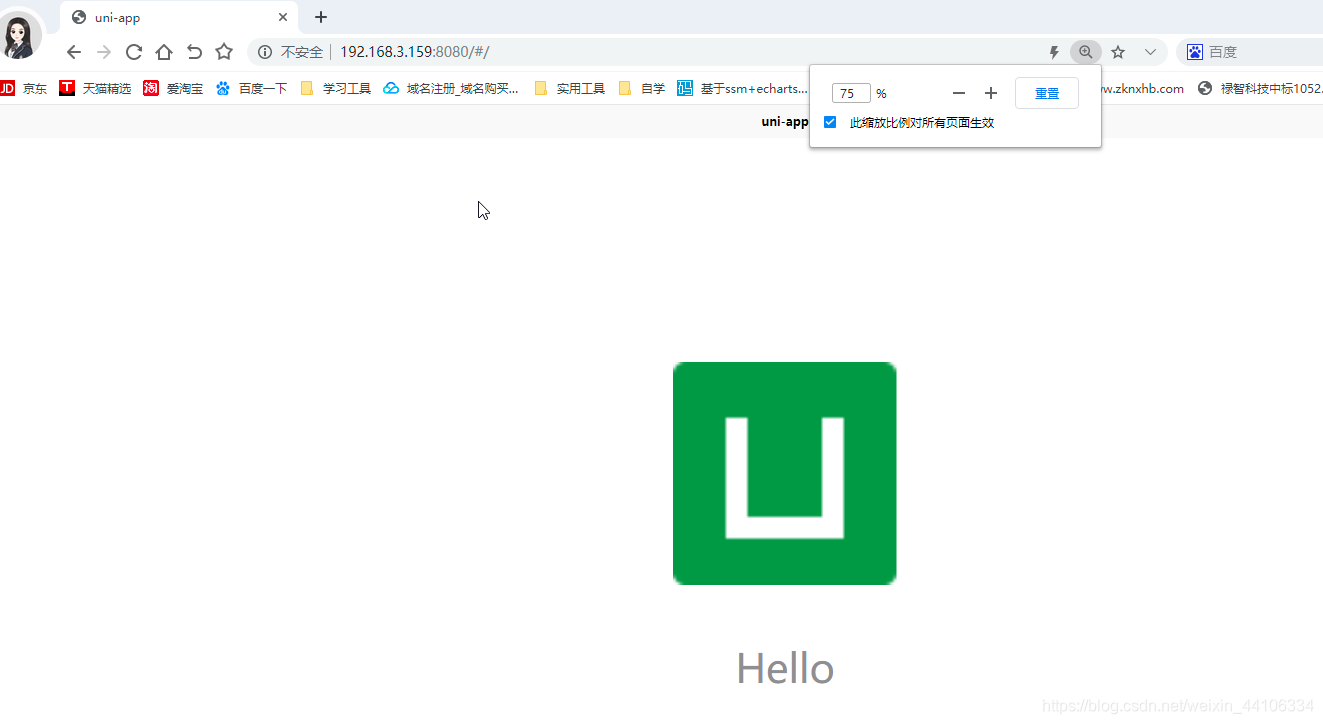Open the 域名注册 bookmark
This screenshot has width=1323, height=724.
click(x=451, y=88)
